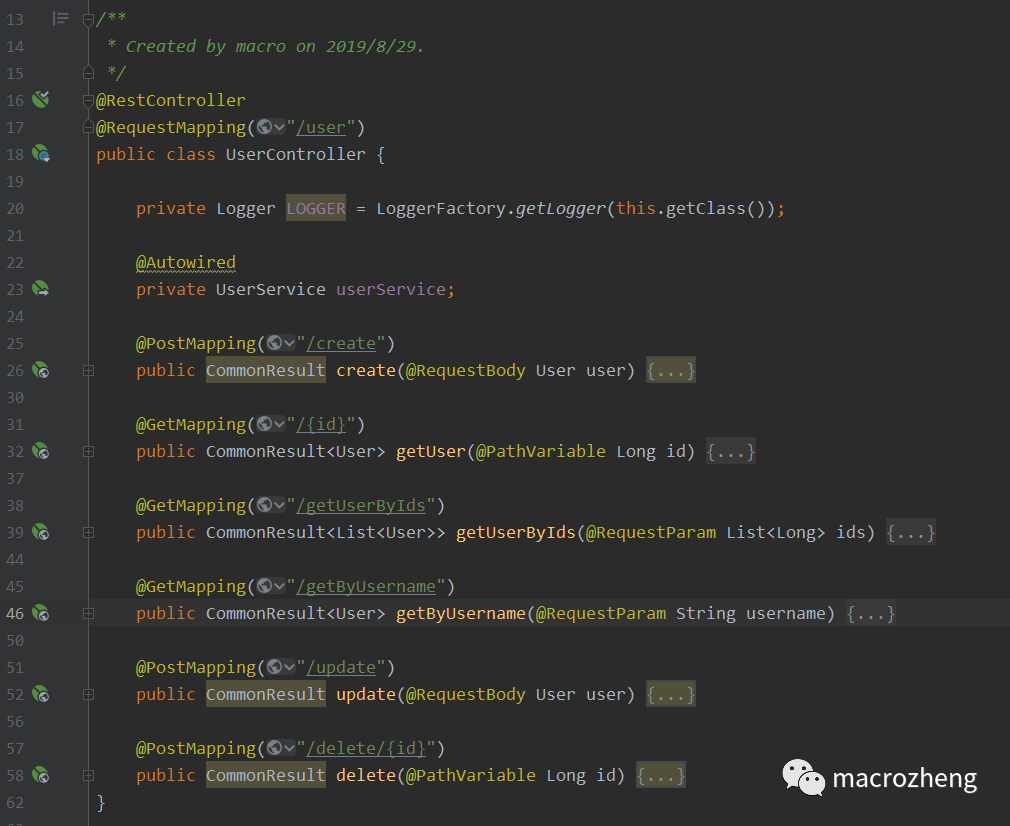1010x826 pixels.
Task: Open request mapping gutter icon for create method
Action: point(41,370)
